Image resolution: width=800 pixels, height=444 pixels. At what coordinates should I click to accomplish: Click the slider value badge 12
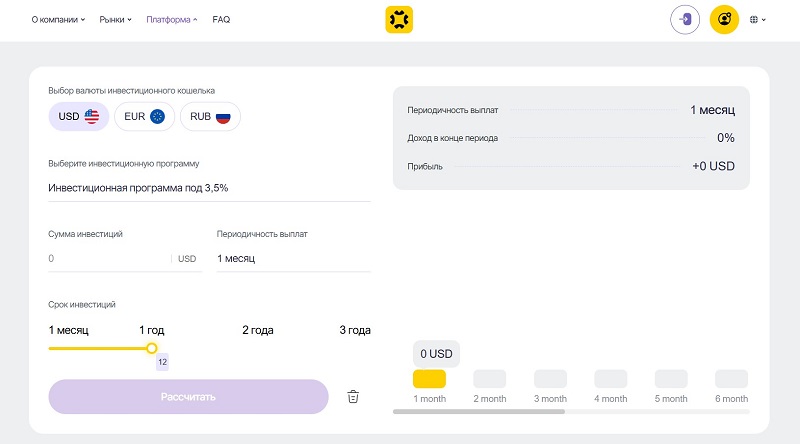(162, 362)
